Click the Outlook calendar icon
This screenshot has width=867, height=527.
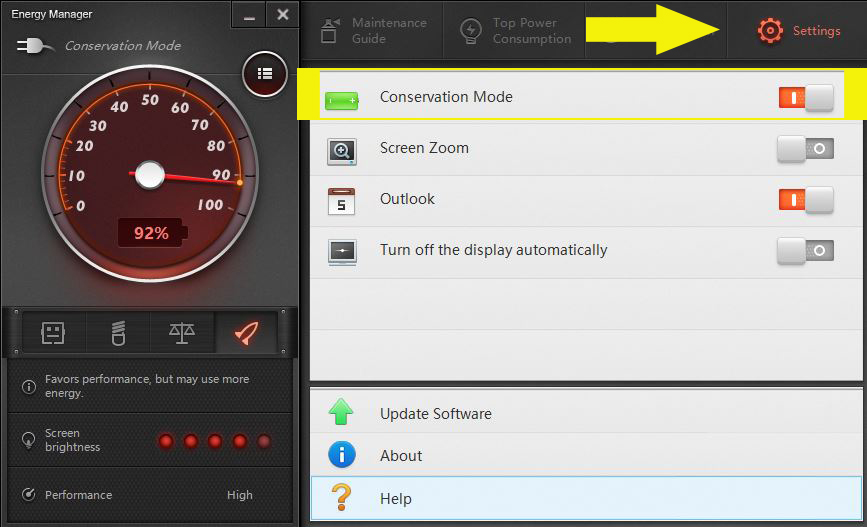[x=341, y=201]
